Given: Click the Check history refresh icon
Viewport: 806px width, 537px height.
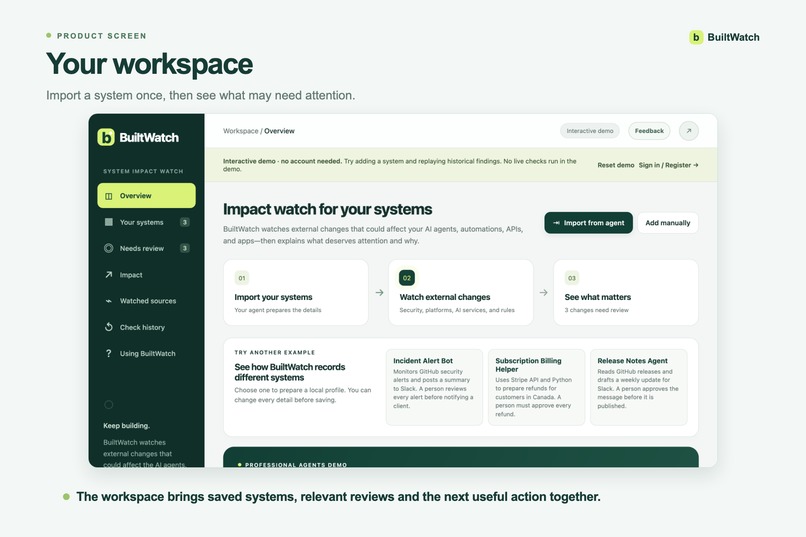Looking at the screenshot, I should pos(108,327).
